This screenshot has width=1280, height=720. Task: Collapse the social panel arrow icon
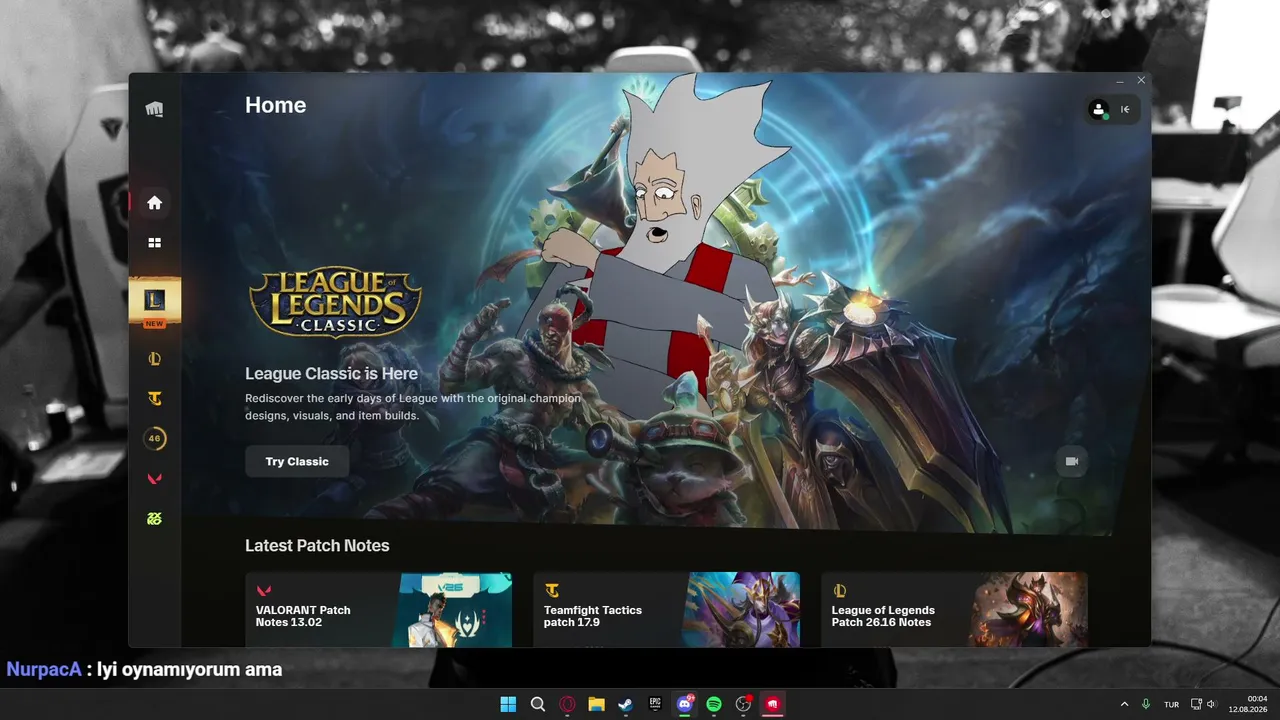click(x=1125, y=110)
